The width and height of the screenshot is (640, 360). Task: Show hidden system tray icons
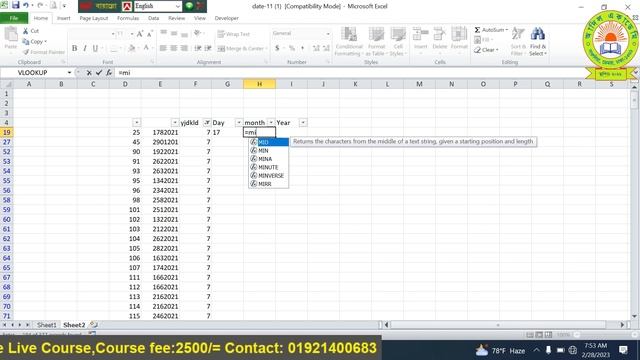pos(536,350)
